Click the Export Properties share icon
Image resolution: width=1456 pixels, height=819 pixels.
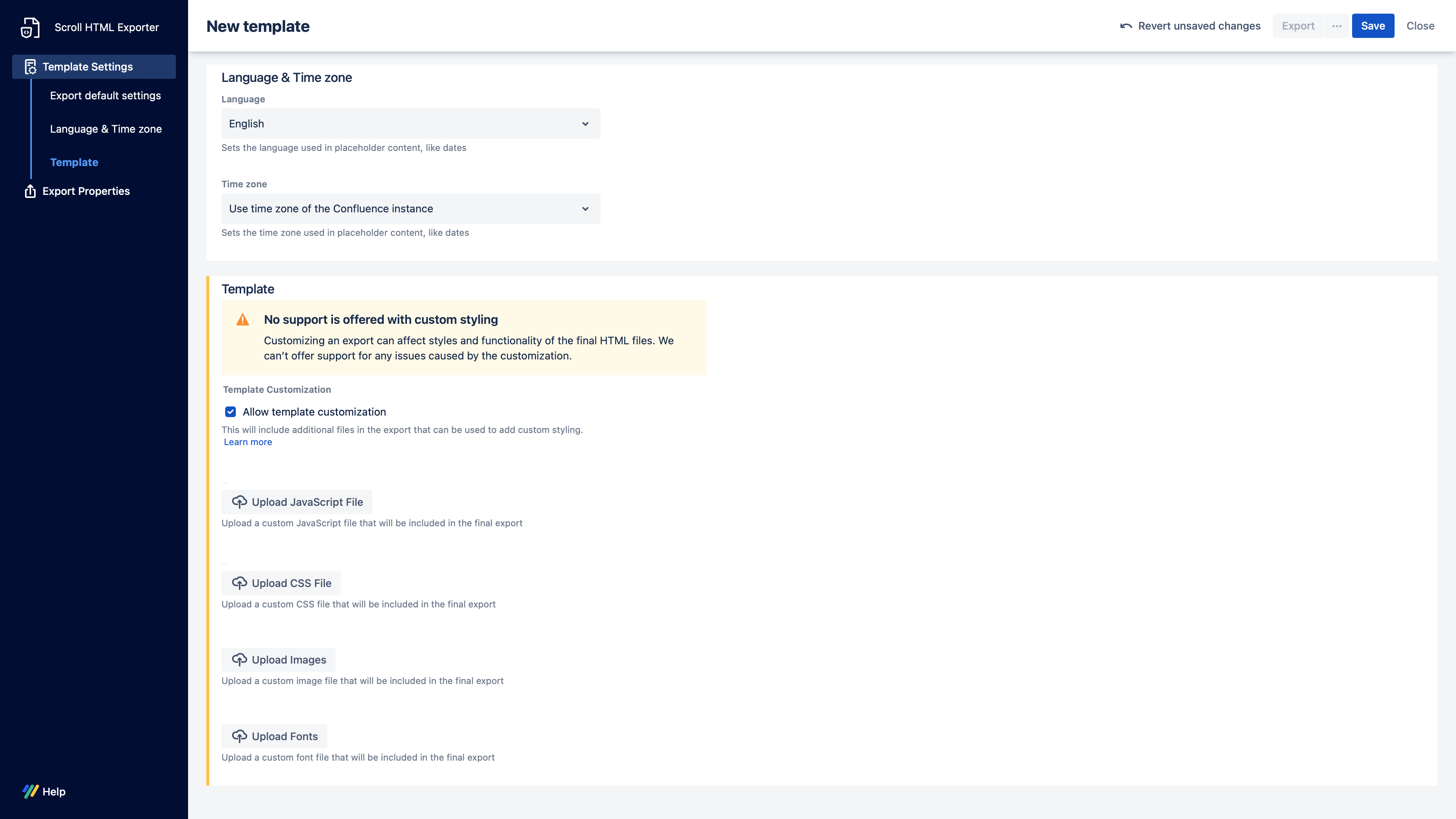(x=30, y=191)
